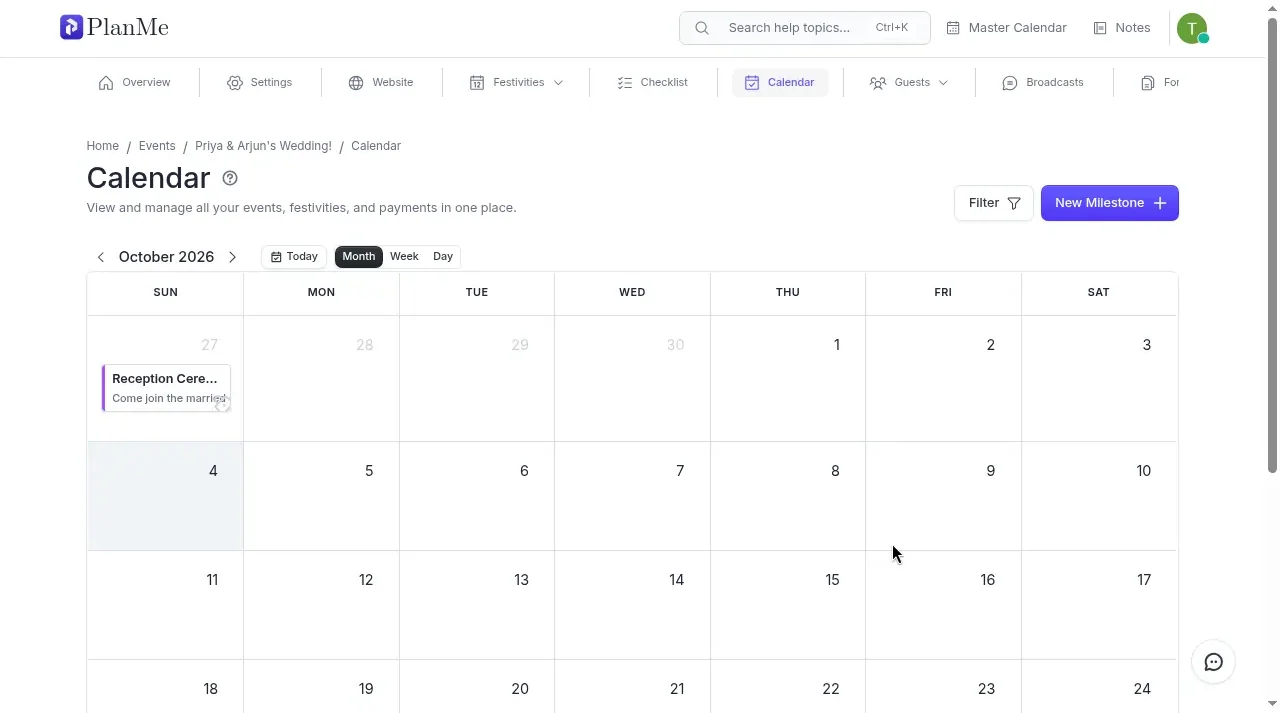The height and width of the screenshot is (713, 1280).
Task: Go to the Broadcasts tab
Action: pos(1043,83)
